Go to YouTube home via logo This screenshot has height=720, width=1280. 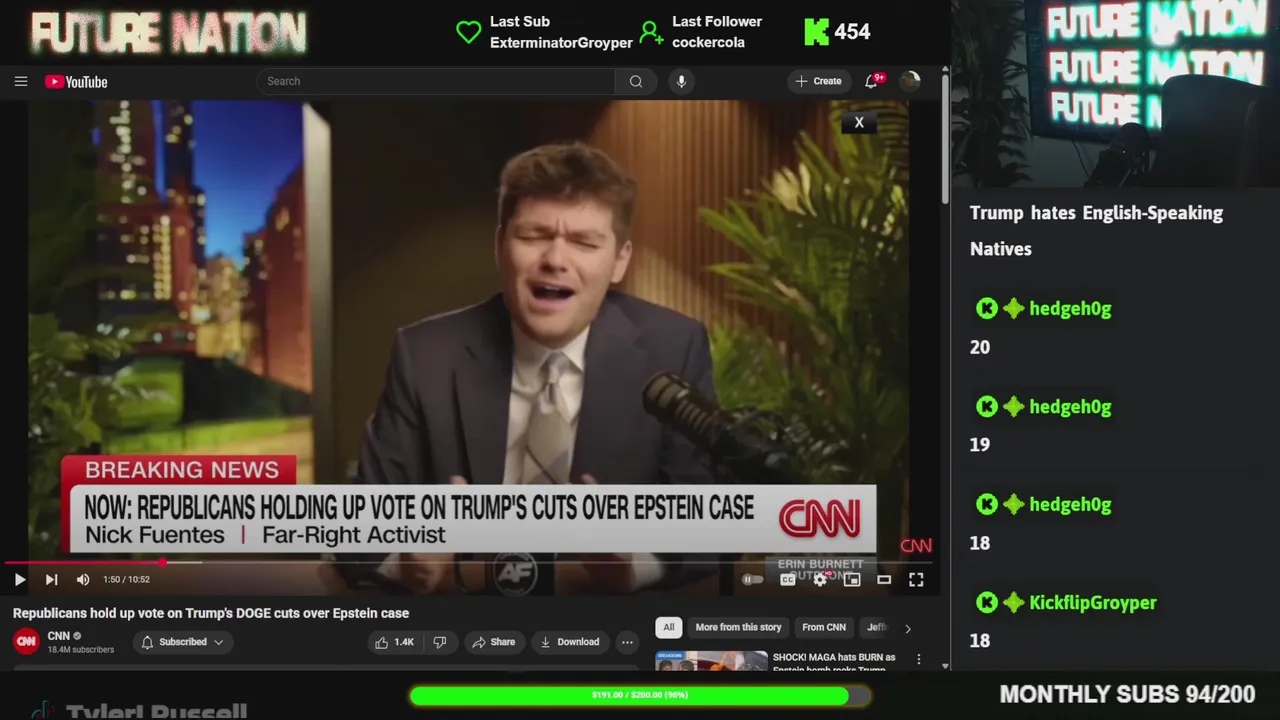pyautogui.click(x=76, y=82)
